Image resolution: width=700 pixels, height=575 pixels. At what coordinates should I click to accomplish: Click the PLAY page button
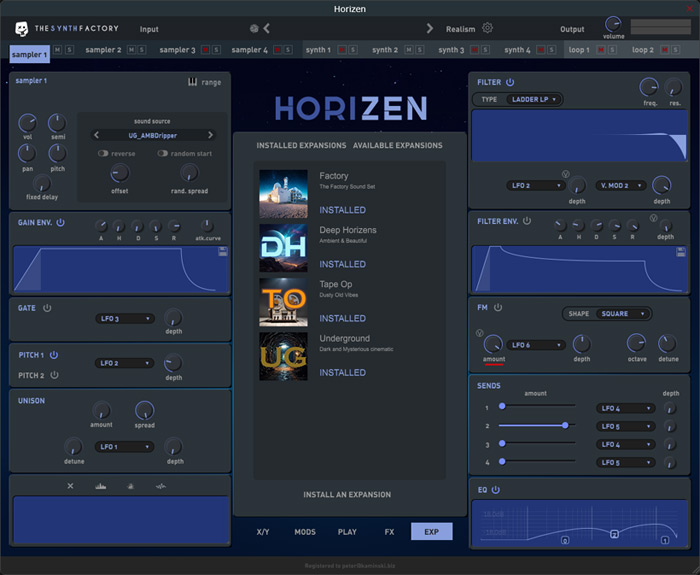coord(347,532)
